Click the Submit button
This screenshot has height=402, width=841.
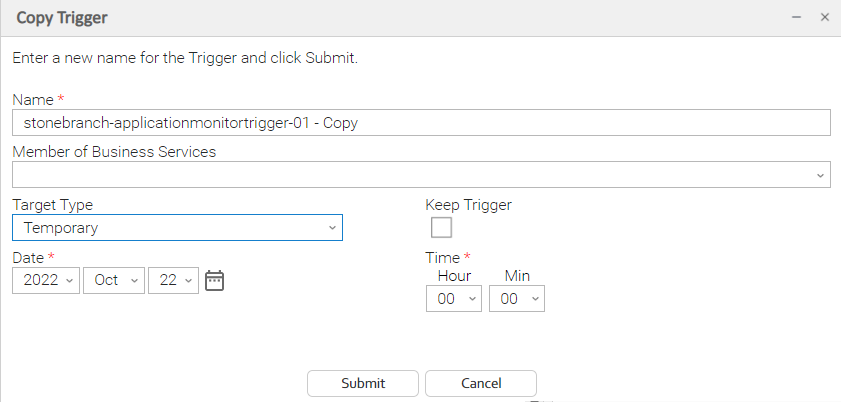[362, 383]
